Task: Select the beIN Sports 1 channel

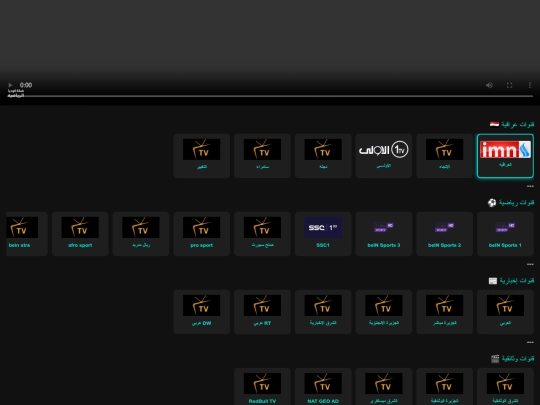Action: (x=505, y=234)
